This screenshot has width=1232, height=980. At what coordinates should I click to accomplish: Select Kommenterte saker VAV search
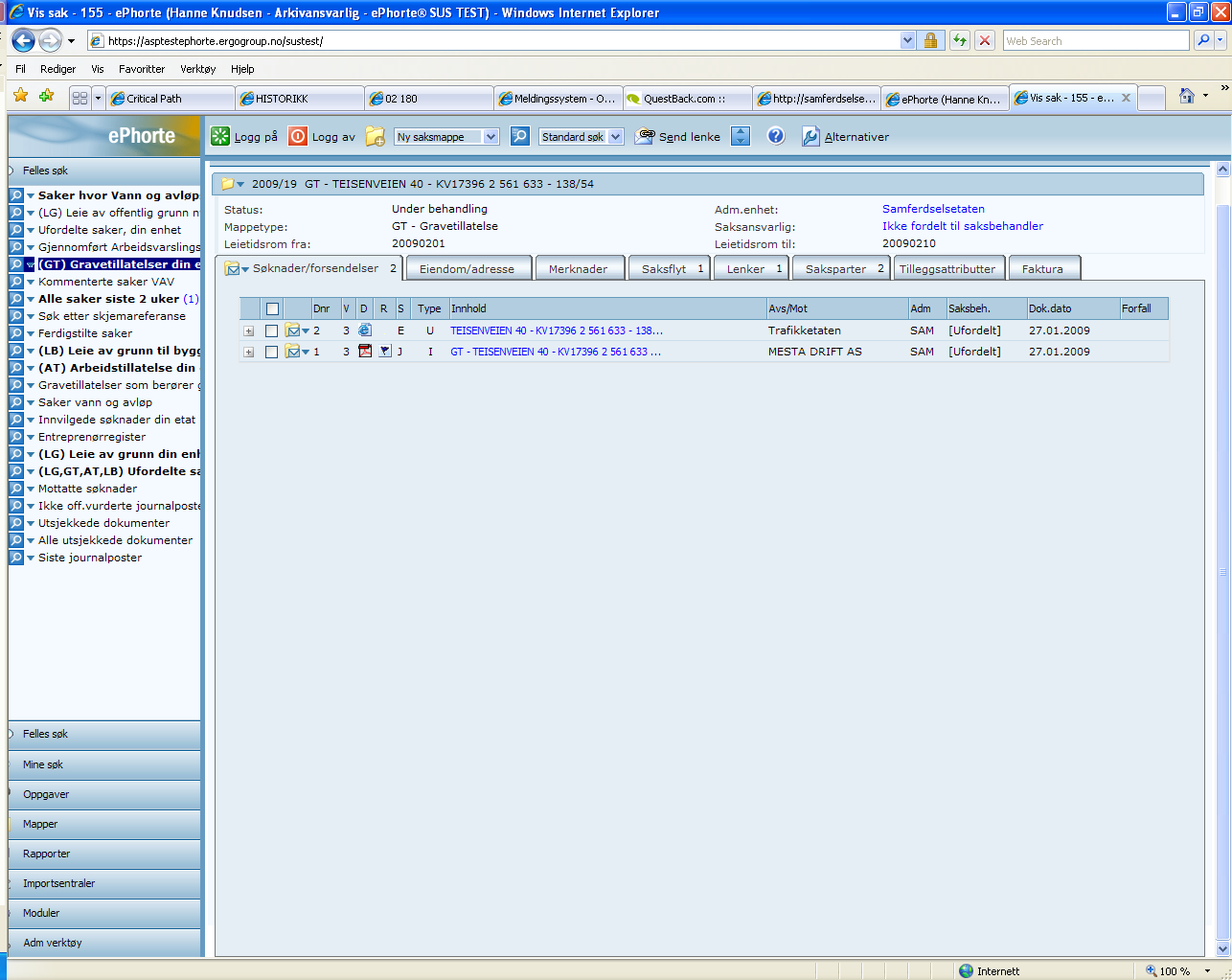[x=106, y=282]
